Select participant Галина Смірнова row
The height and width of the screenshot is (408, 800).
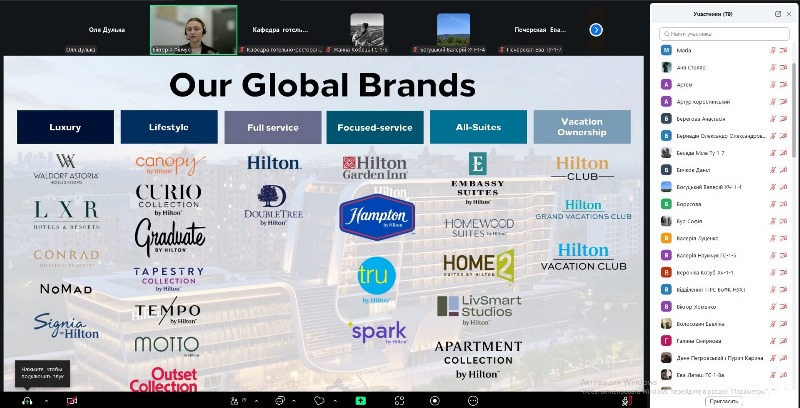click(x=725, y=341)
